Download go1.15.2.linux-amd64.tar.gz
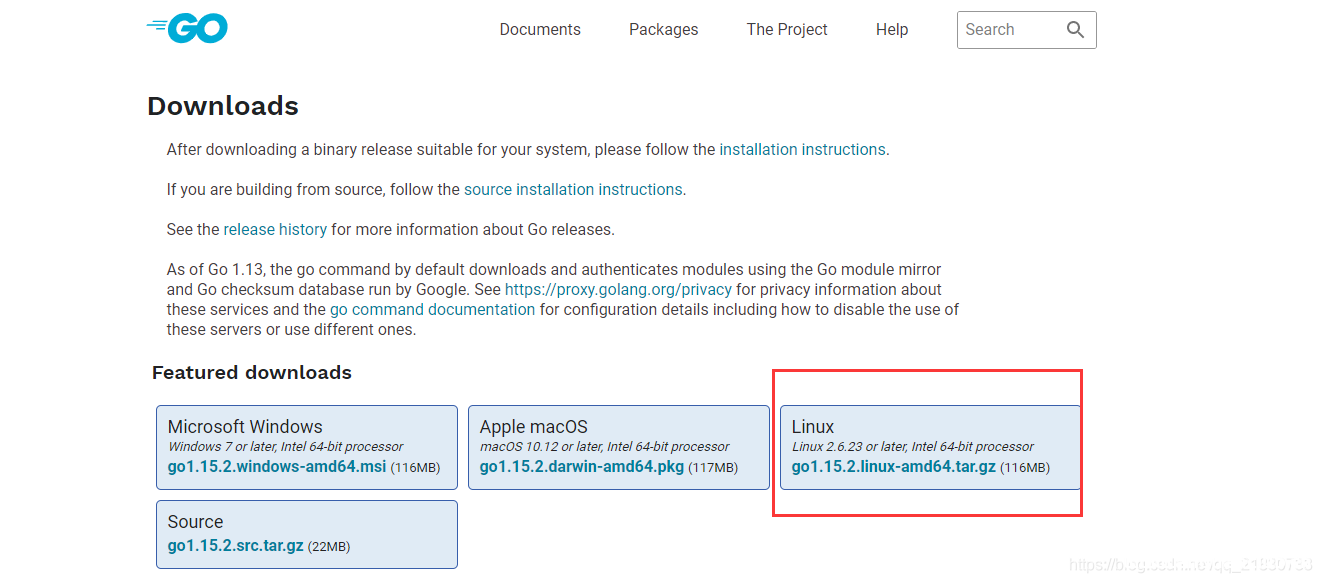 [894, 467]
